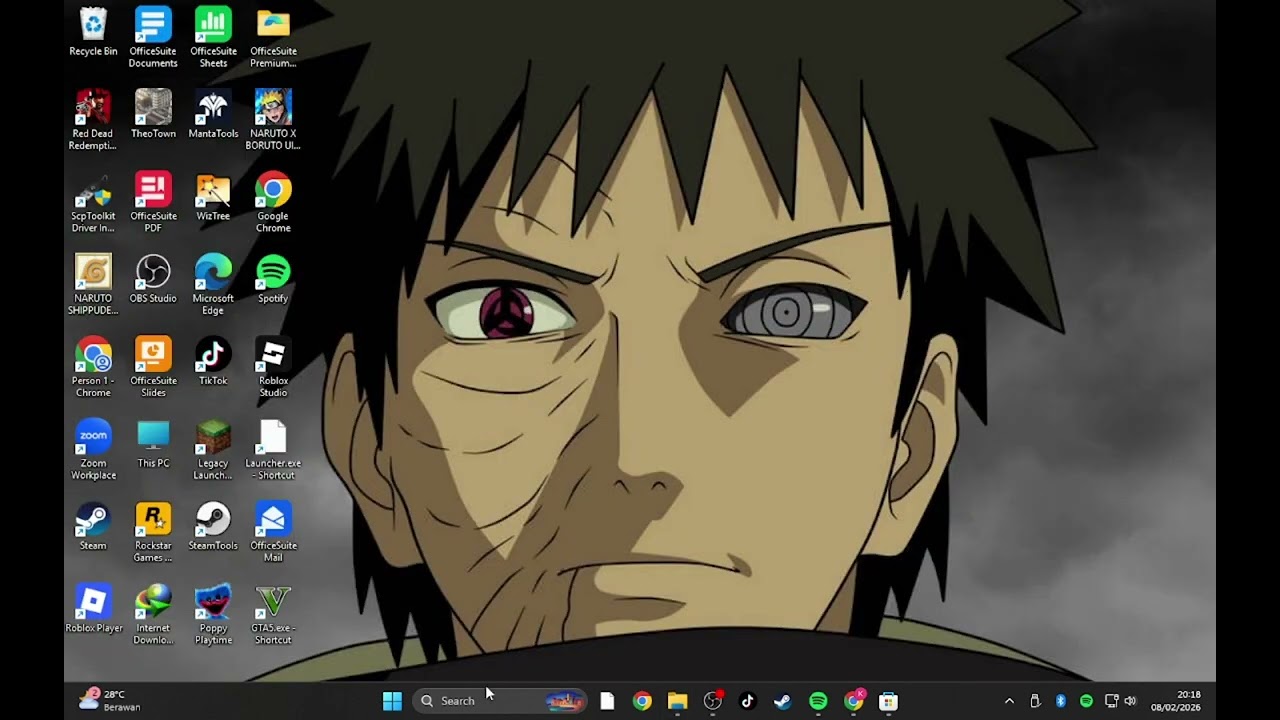Screen dimensions: 1280x720
Task: Select the GTA5.exe - Shortcut desktop icon
Action: point(273,615)
